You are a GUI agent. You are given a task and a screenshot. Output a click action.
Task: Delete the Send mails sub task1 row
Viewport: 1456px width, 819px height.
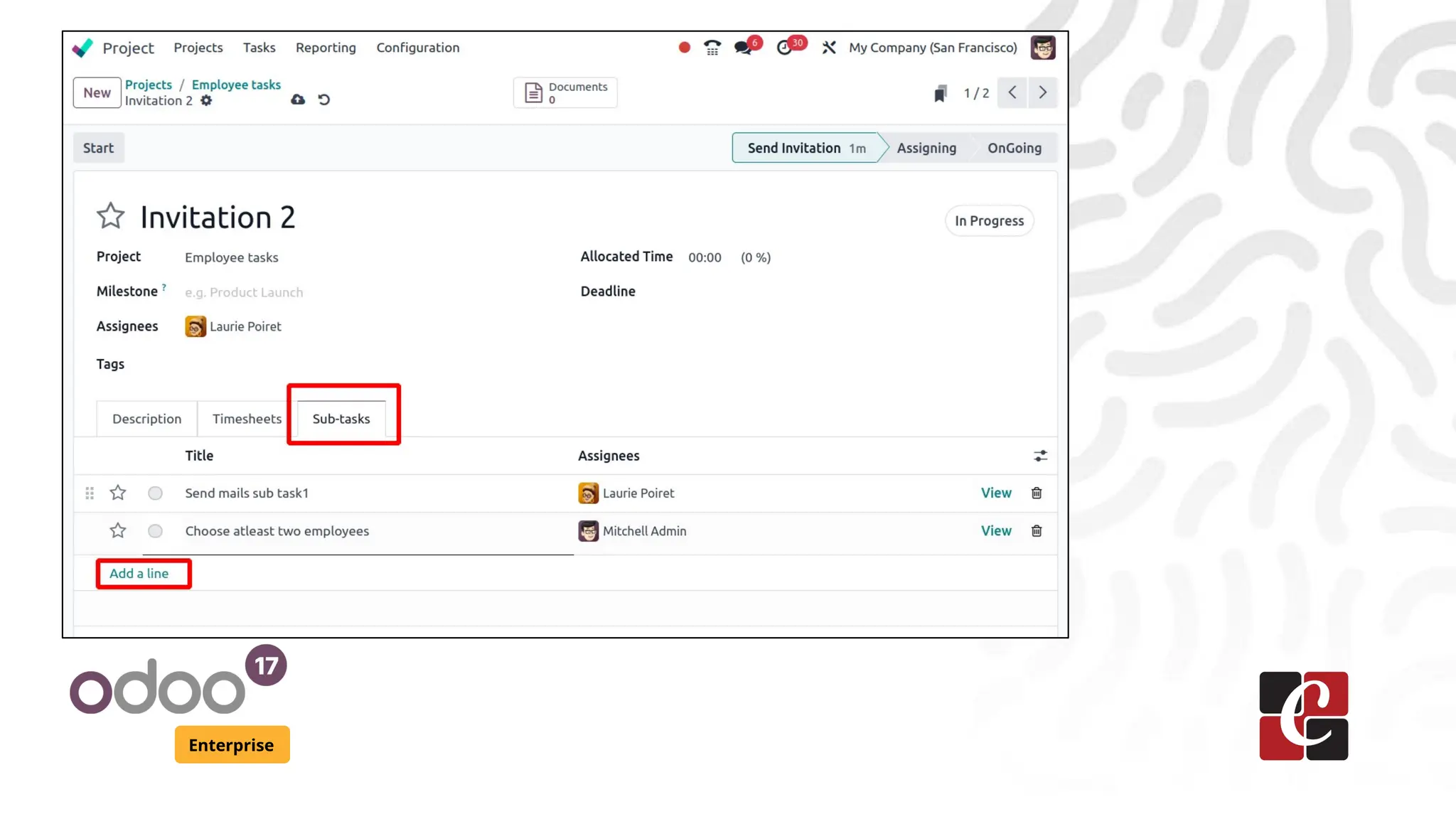pyautogui.click(x=1037, y=493)
